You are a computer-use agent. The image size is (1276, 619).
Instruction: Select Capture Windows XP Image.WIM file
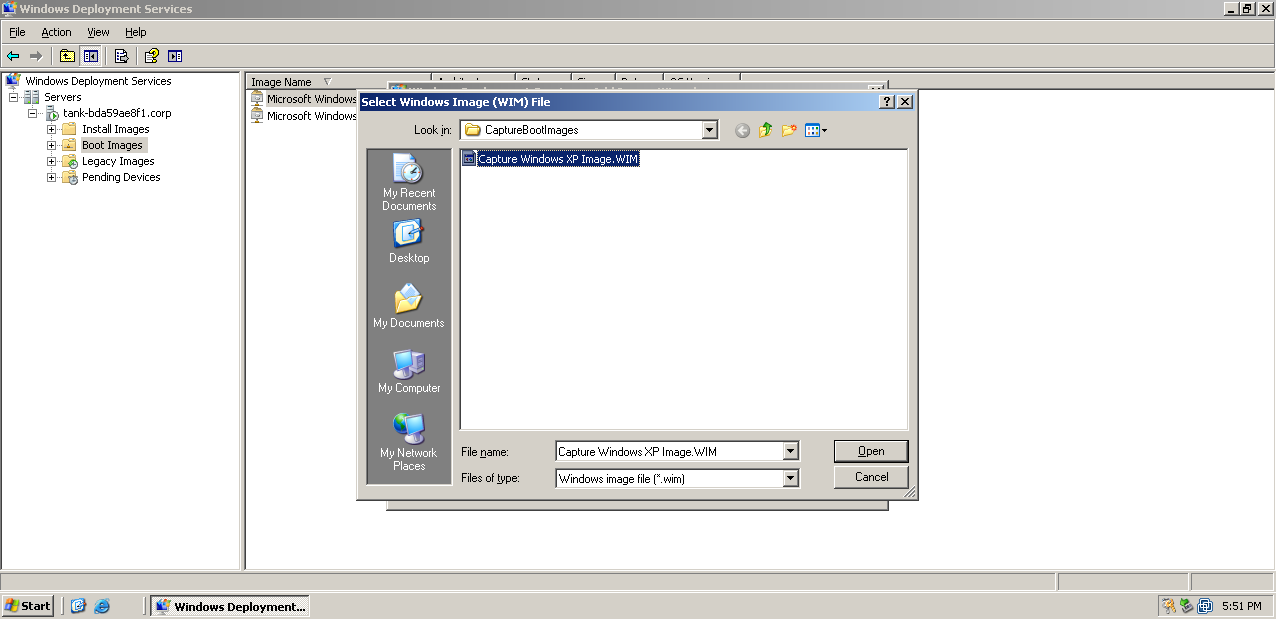(x=550, y=159)
